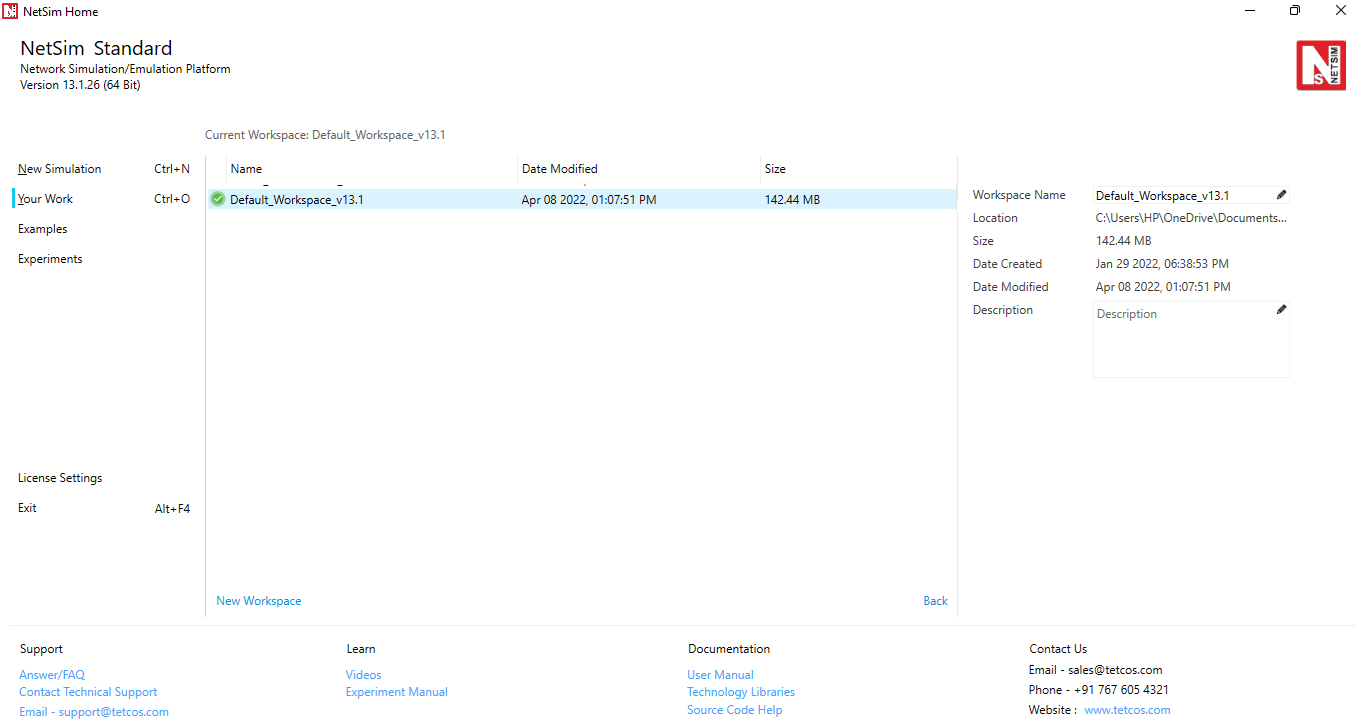Open the Technology Libraries link

(741, 692)
